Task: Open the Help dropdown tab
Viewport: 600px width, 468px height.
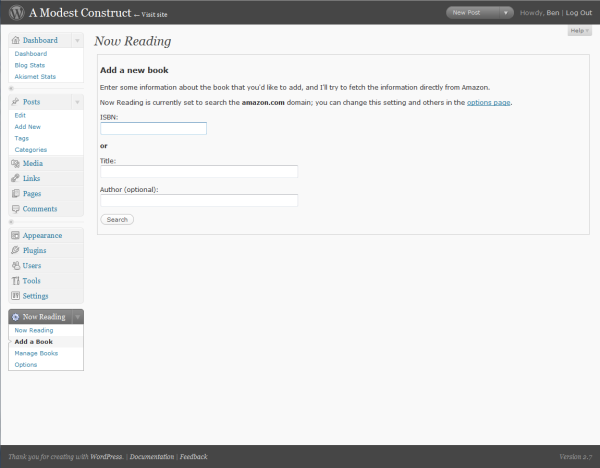Action: click(579, 31)
